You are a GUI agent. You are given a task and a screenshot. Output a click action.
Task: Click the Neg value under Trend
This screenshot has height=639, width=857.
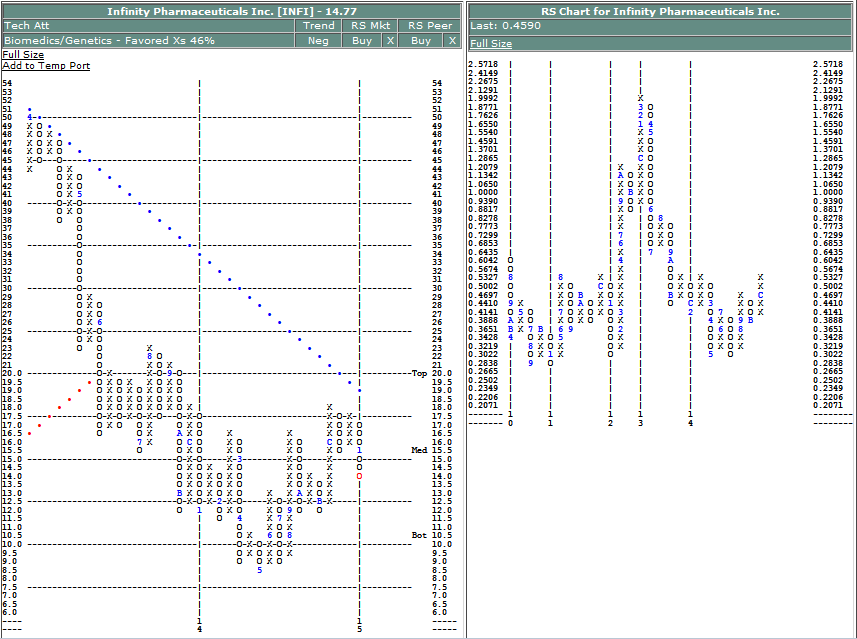click(319, 40)
